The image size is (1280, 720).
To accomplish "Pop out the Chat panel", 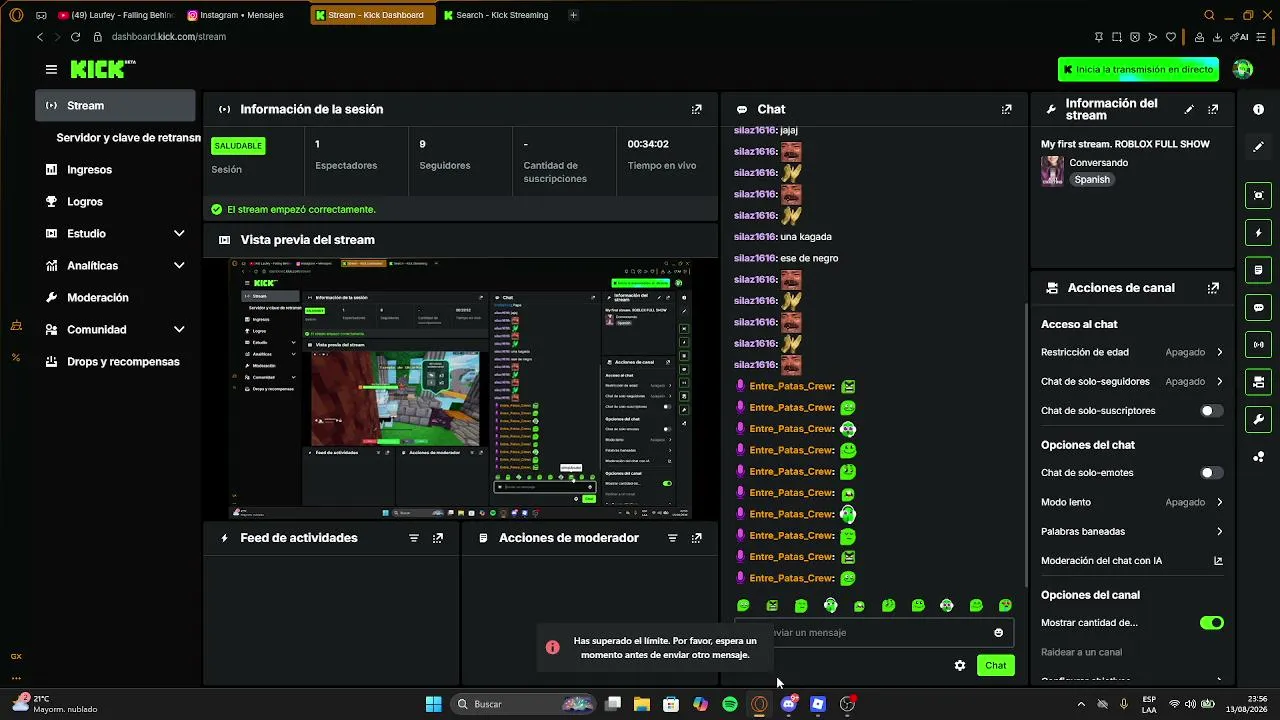I will click(x=1007, y=109).
